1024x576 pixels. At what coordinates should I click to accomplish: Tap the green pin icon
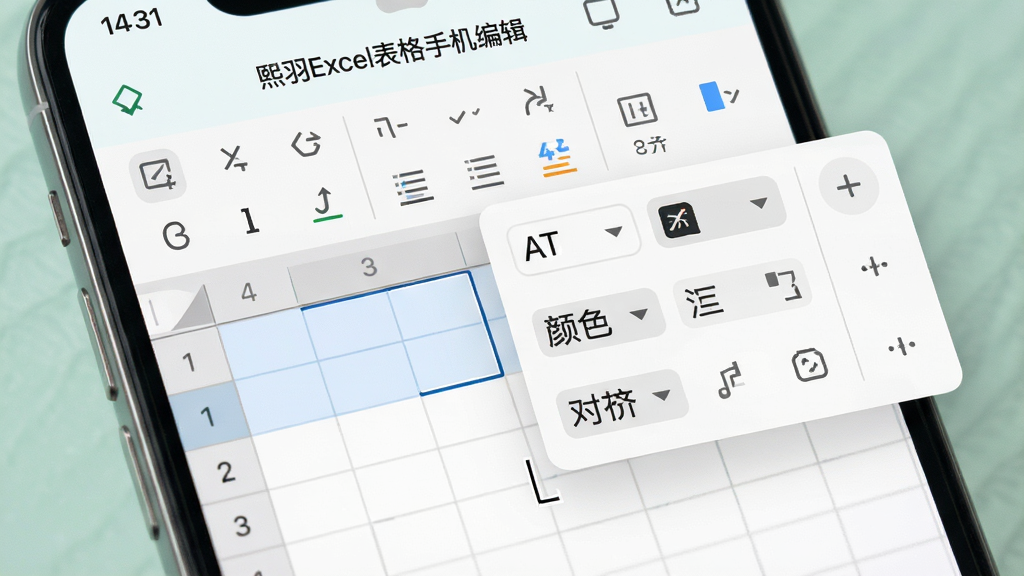point(128,100)
